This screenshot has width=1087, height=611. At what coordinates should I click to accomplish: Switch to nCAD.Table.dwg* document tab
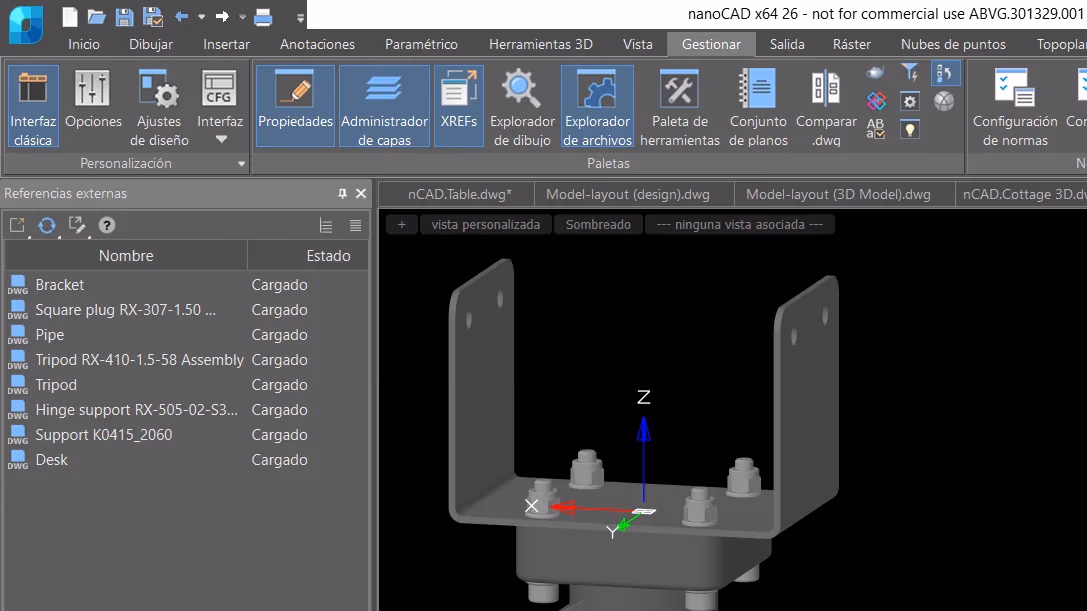(460, 194)
